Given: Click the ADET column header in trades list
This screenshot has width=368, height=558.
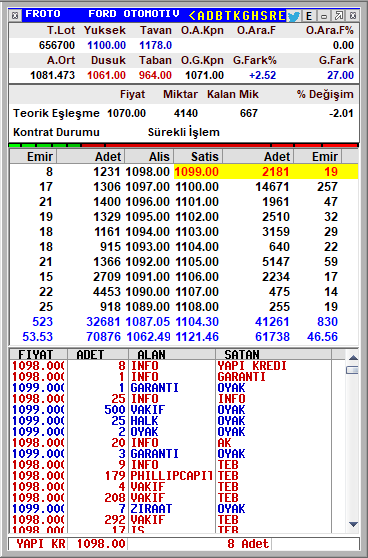Looking at the screenshot, I should (x=98, y=354).
